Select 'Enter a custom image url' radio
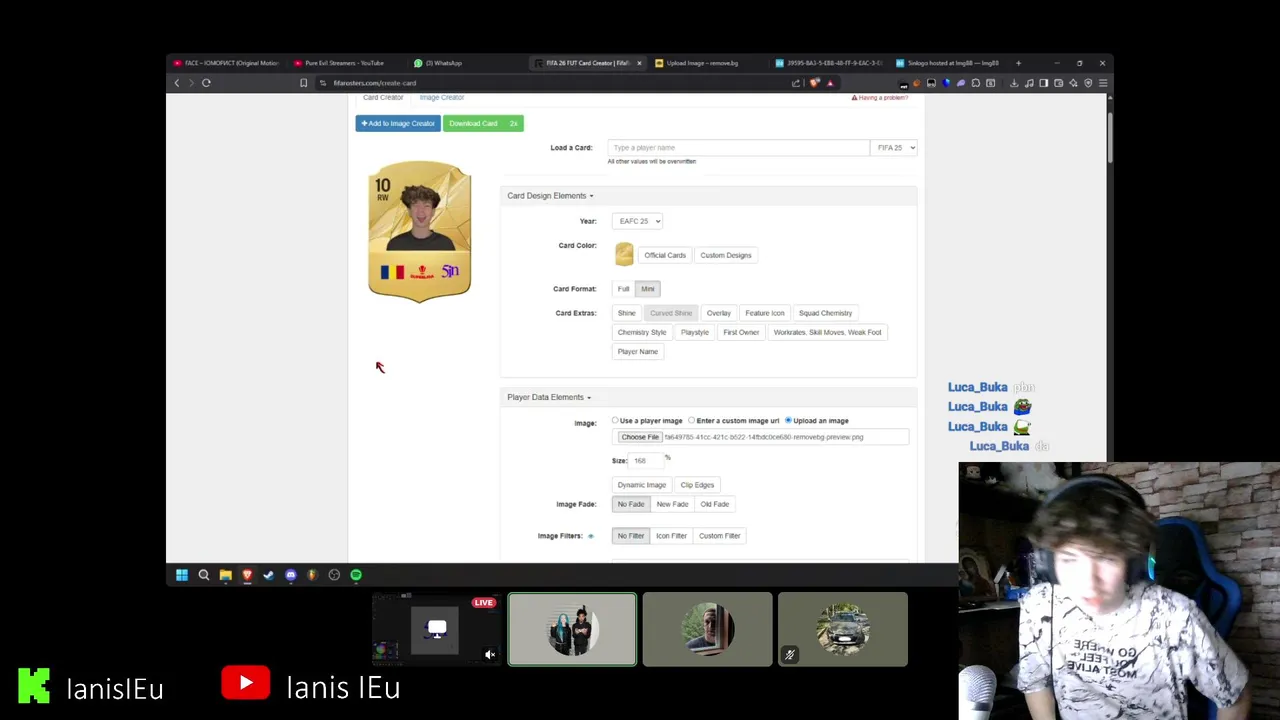 coord(691,421)
